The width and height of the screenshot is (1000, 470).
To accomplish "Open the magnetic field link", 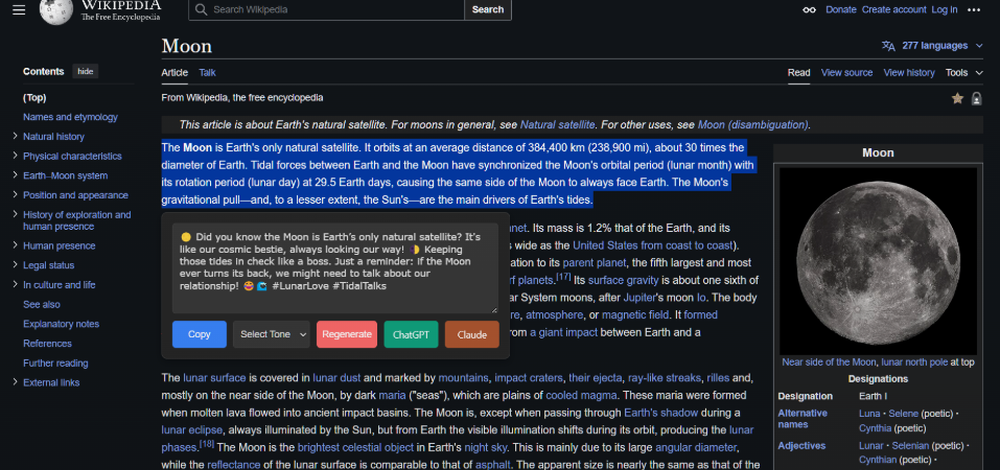I will pos(636,315).
